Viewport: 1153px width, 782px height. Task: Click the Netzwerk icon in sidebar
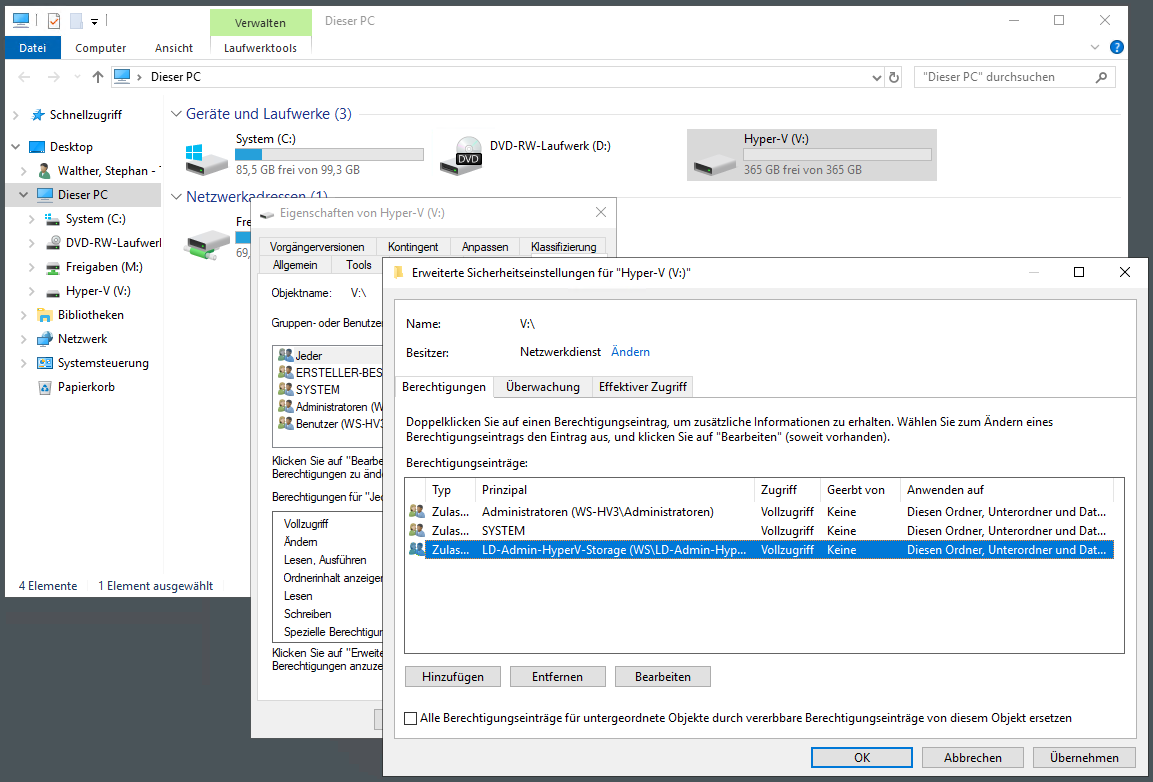point(45,339)
